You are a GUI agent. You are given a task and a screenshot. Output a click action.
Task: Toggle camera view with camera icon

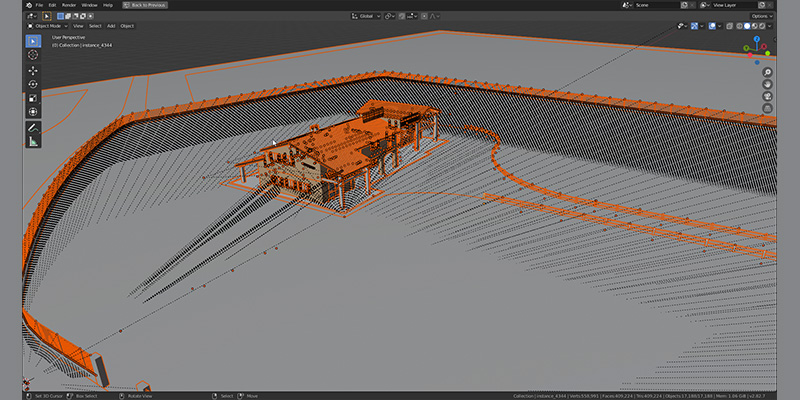(x=767, y=96)
